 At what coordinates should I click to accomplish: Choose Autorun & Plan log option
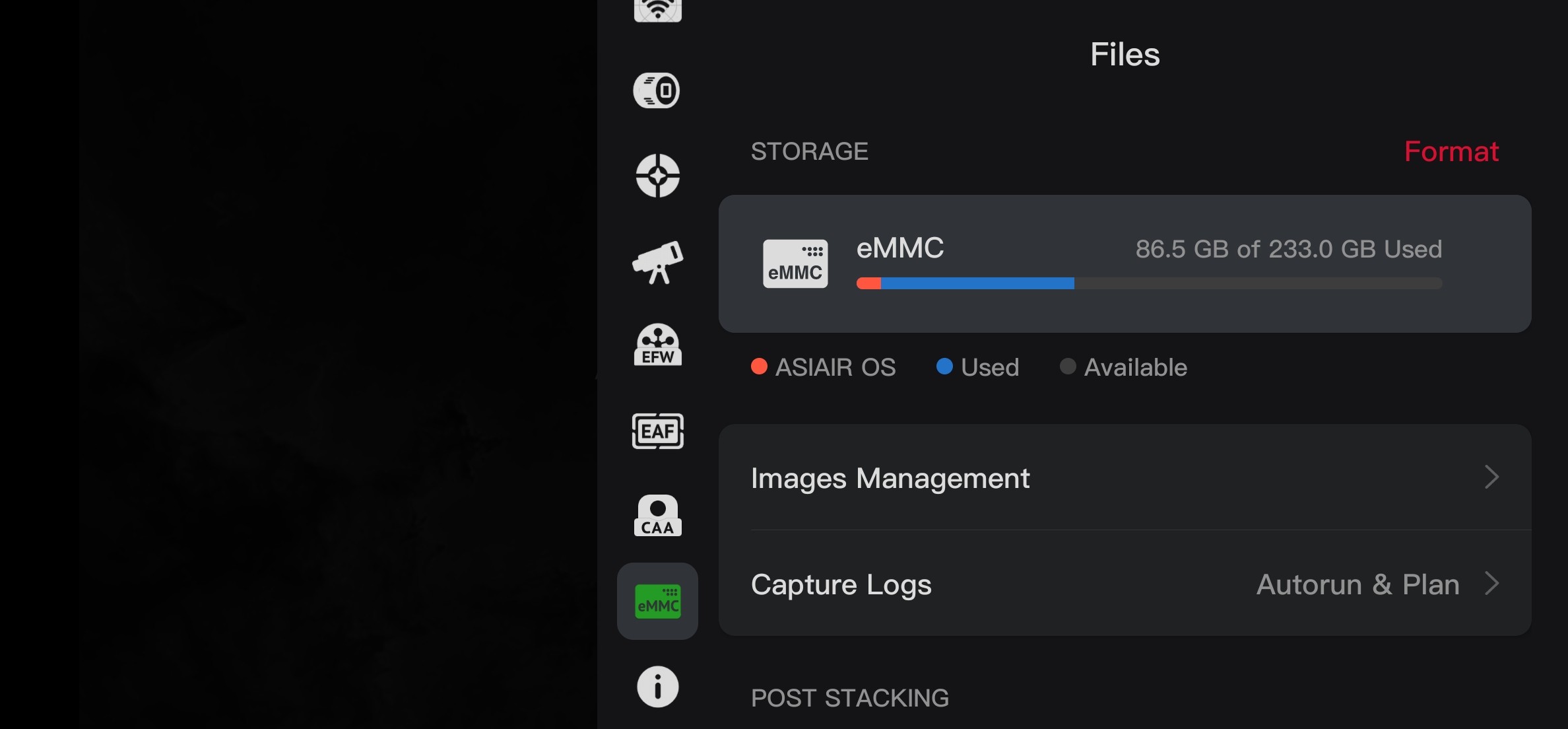pyautogui.click(x=1357, y=584)
